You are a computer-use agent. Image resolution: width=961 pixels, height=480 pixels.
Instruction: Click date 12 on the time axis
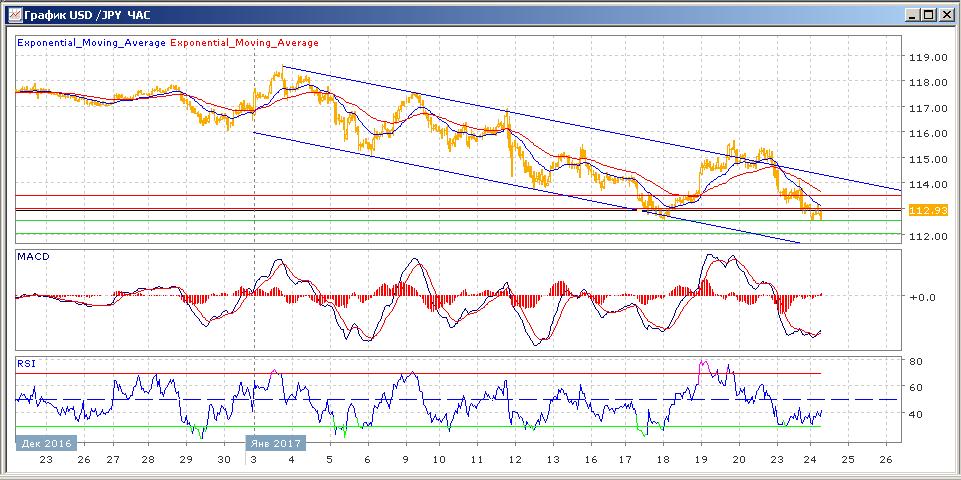pos(514,460)
